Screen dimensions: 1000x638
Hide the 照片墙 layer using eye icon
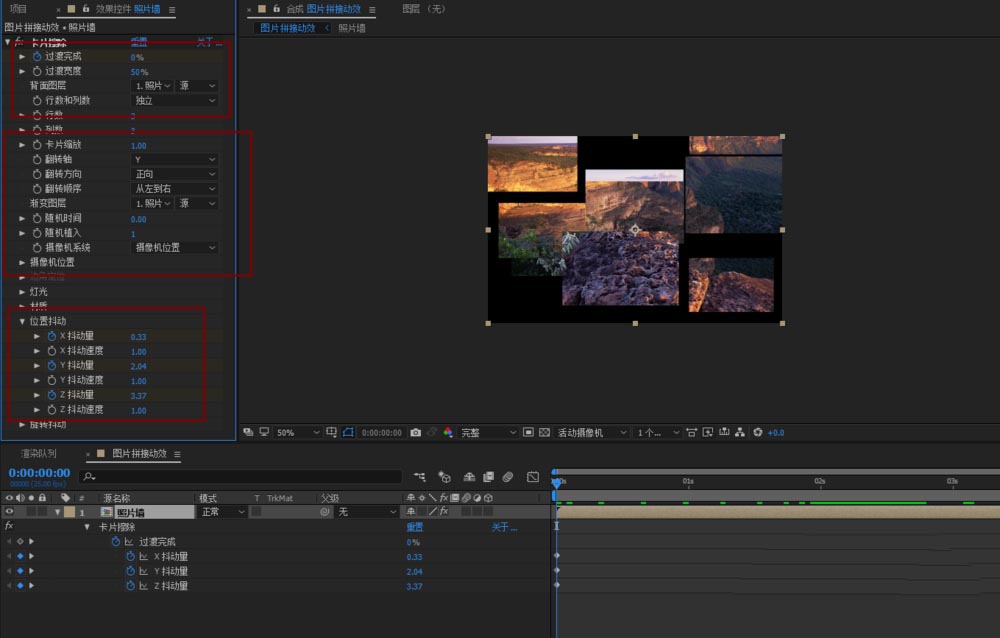pyautogui.click(x=10, y=512)
